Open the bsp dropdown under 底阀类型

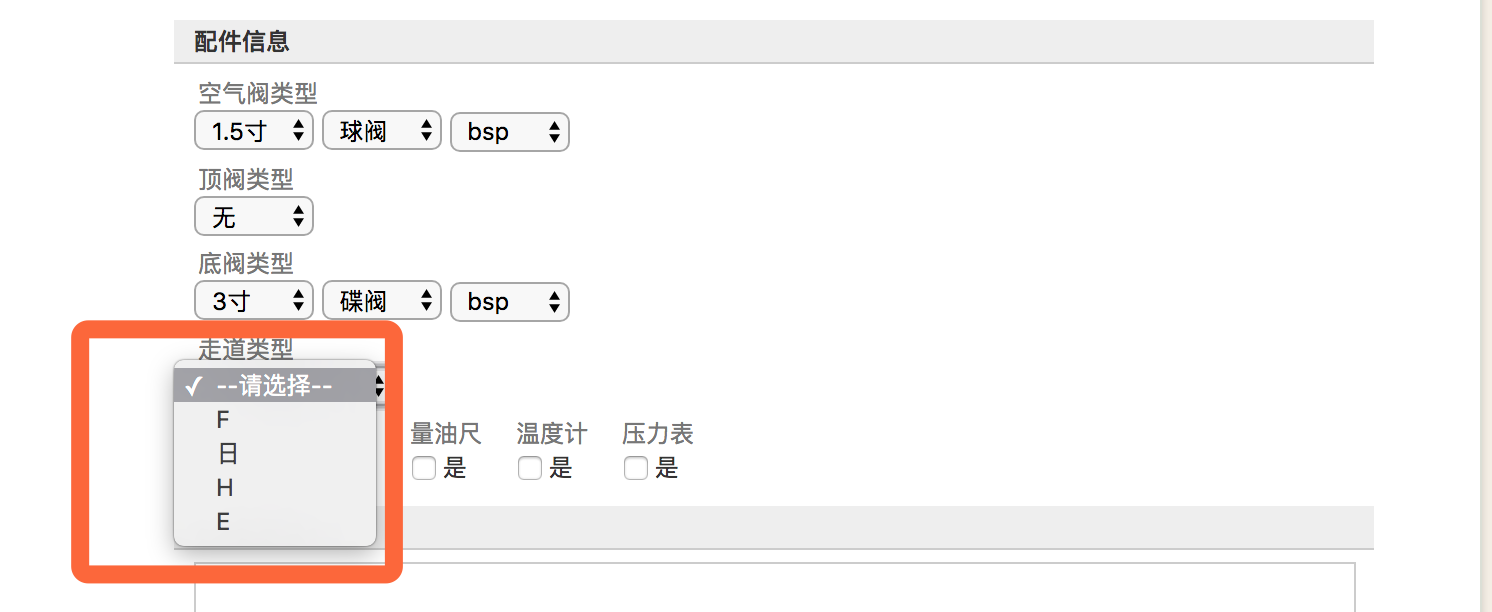(510, 301)
